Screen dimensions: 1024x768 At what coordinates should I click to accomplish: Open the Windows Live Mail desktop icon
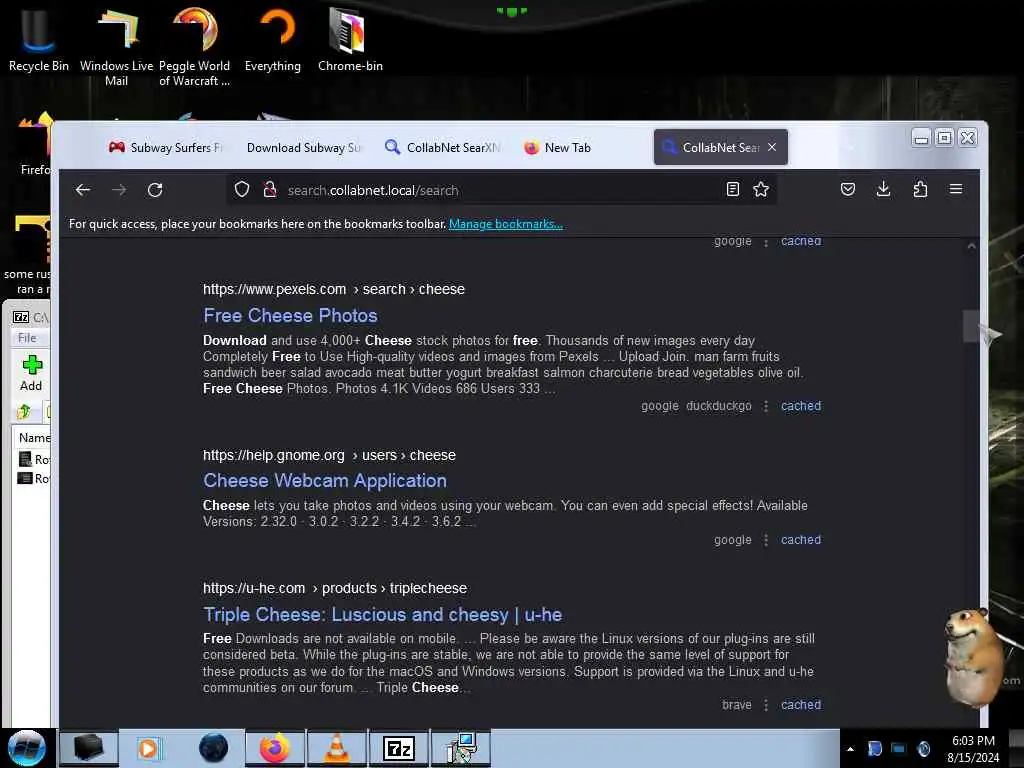116,46
